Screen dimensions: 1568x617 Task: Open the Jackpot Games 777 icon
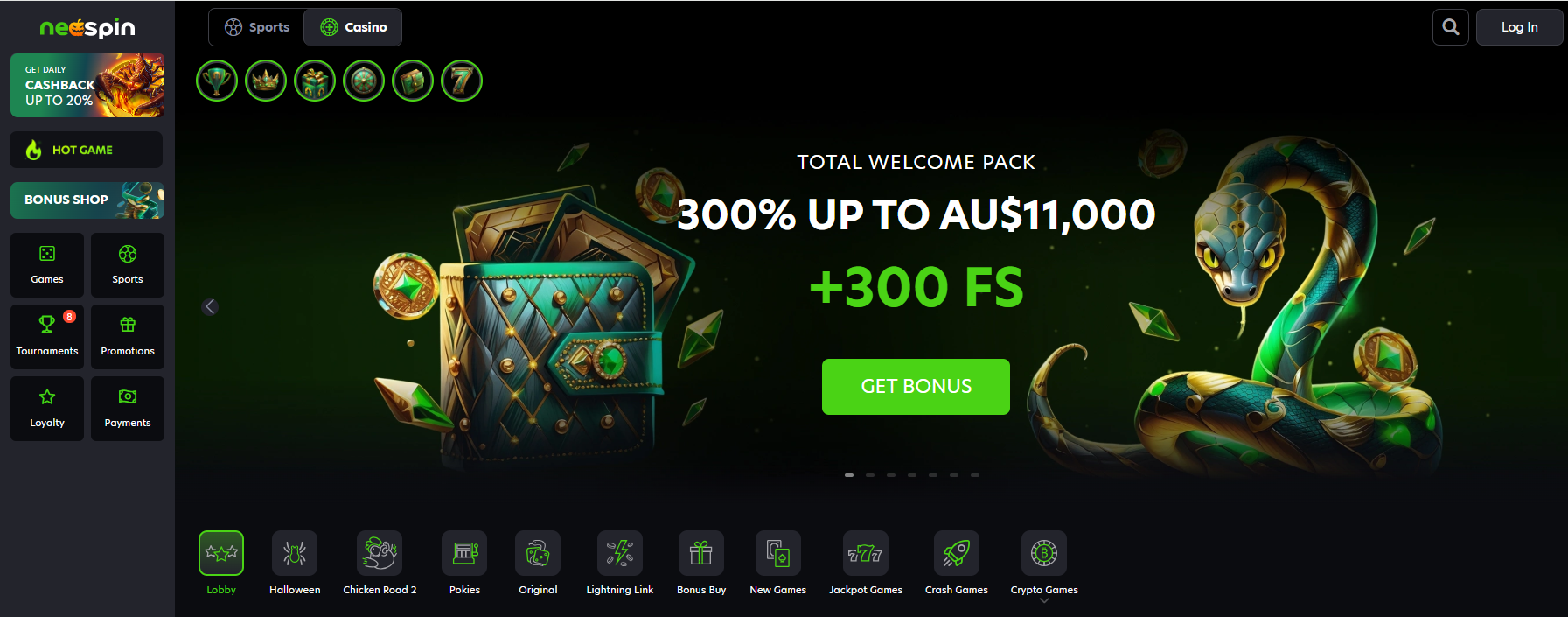866,553
